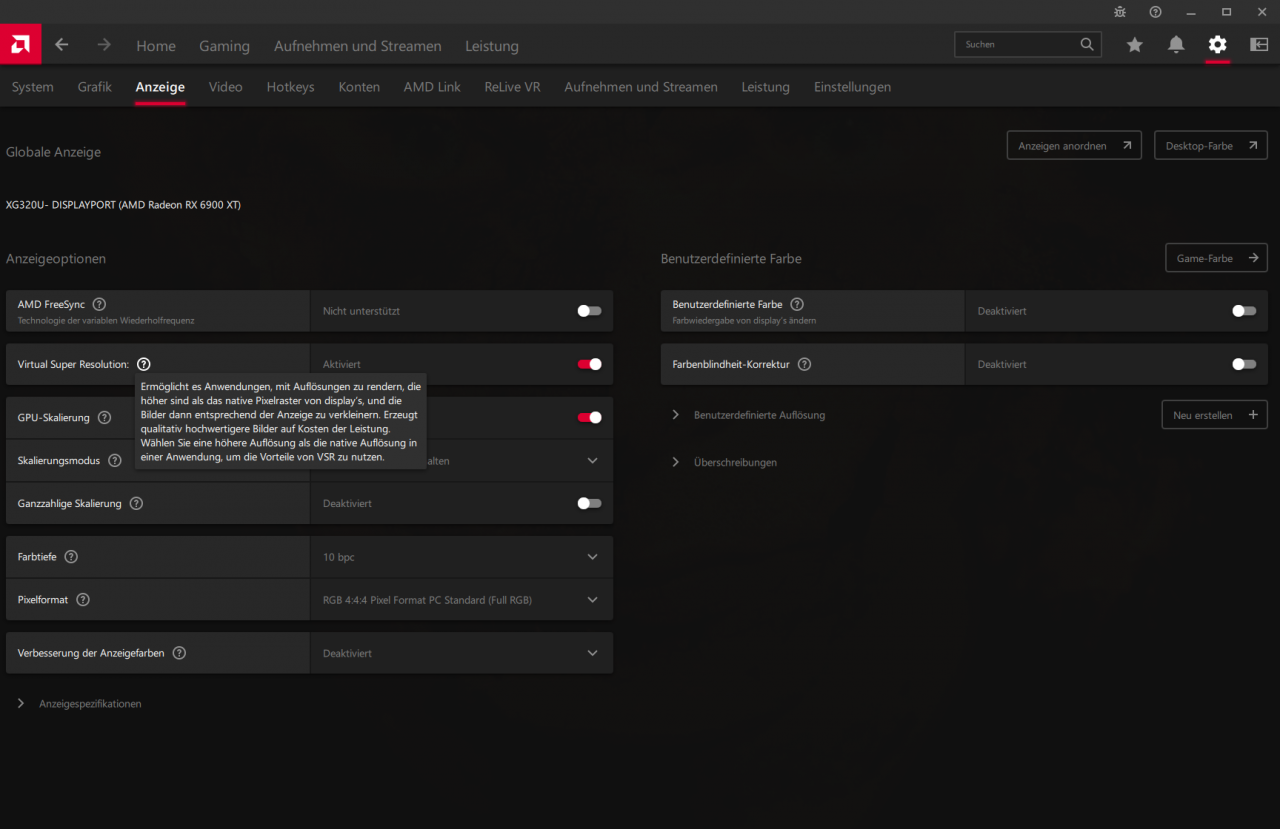Switch to the ReLive VR tab
Viewport: 1280px width, 829px height.
(513, 87)
